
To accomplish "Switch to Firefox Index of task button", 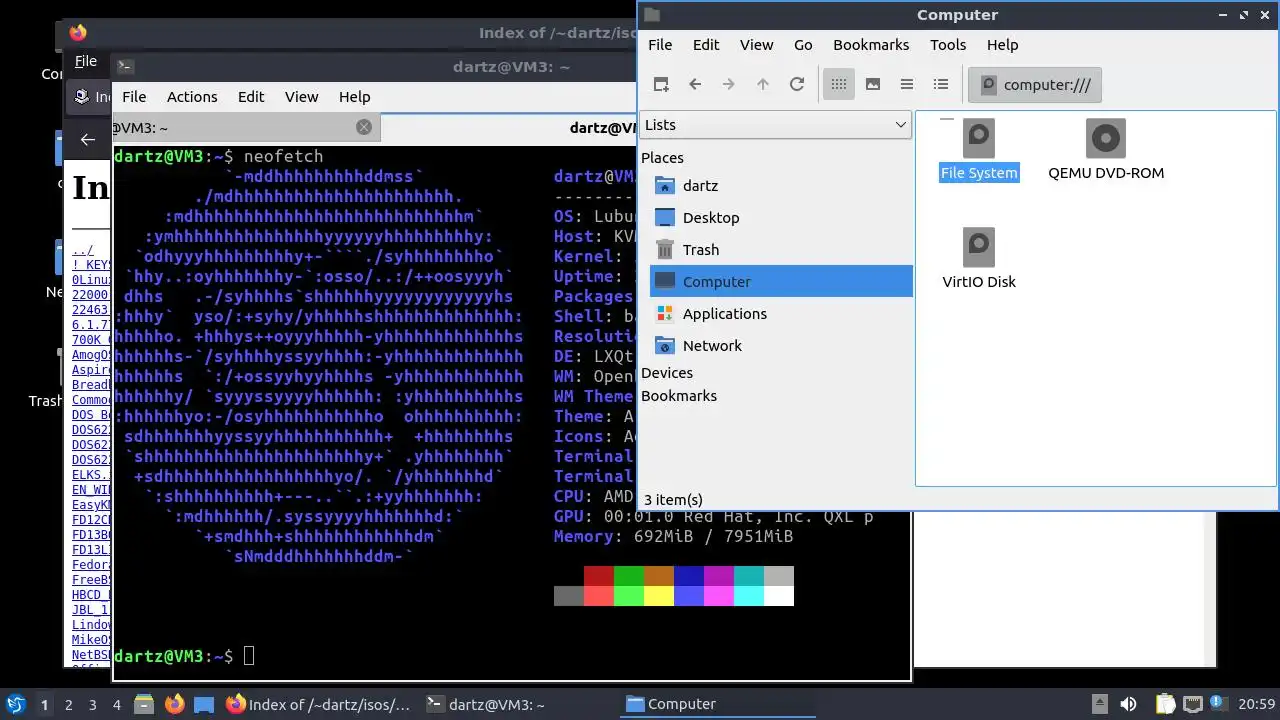I will click(318, 704).
